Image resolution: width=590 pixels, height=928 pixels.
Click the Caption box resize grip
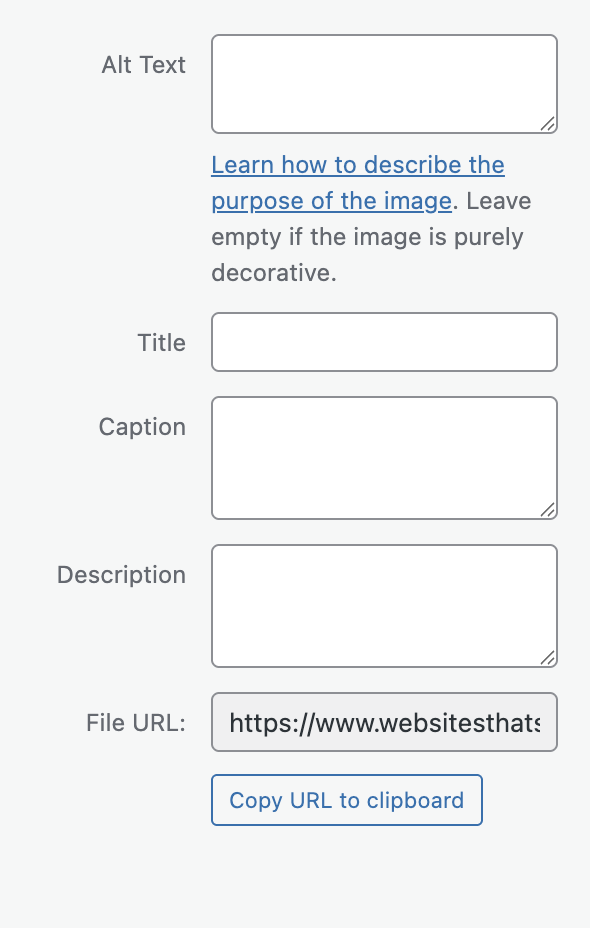click(549, 511)
